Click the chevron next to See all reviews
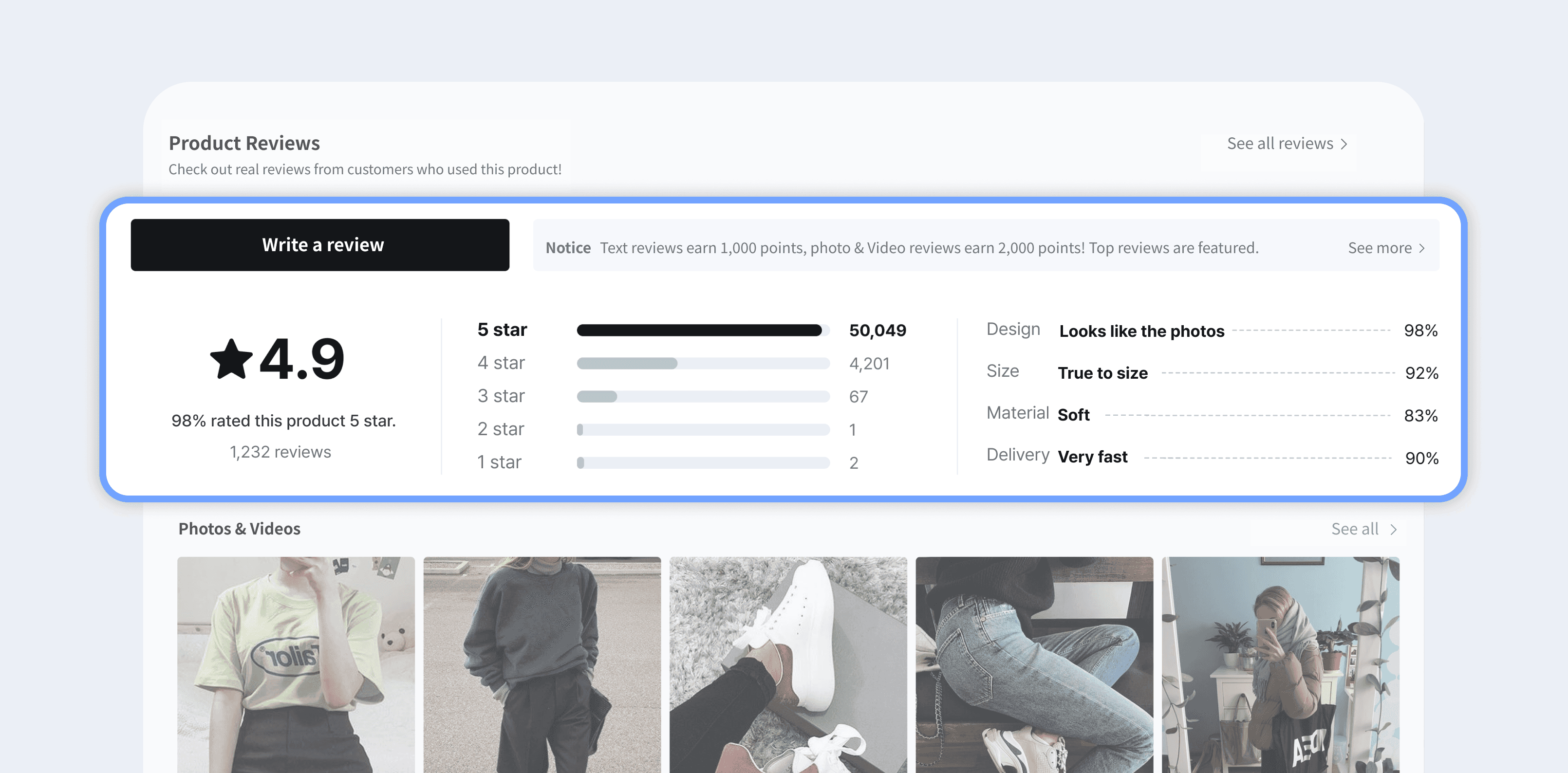1568x773 pixels. 1344,144
